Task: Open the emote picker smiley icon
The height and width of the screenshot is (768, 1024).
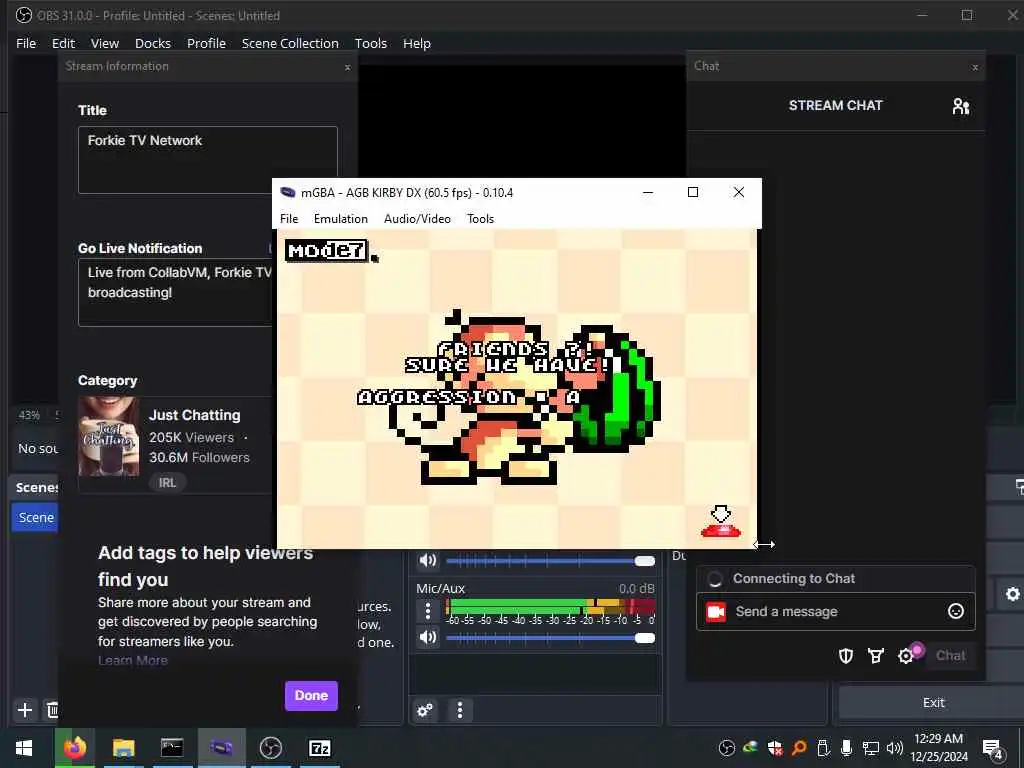Action: coord(955,611)
